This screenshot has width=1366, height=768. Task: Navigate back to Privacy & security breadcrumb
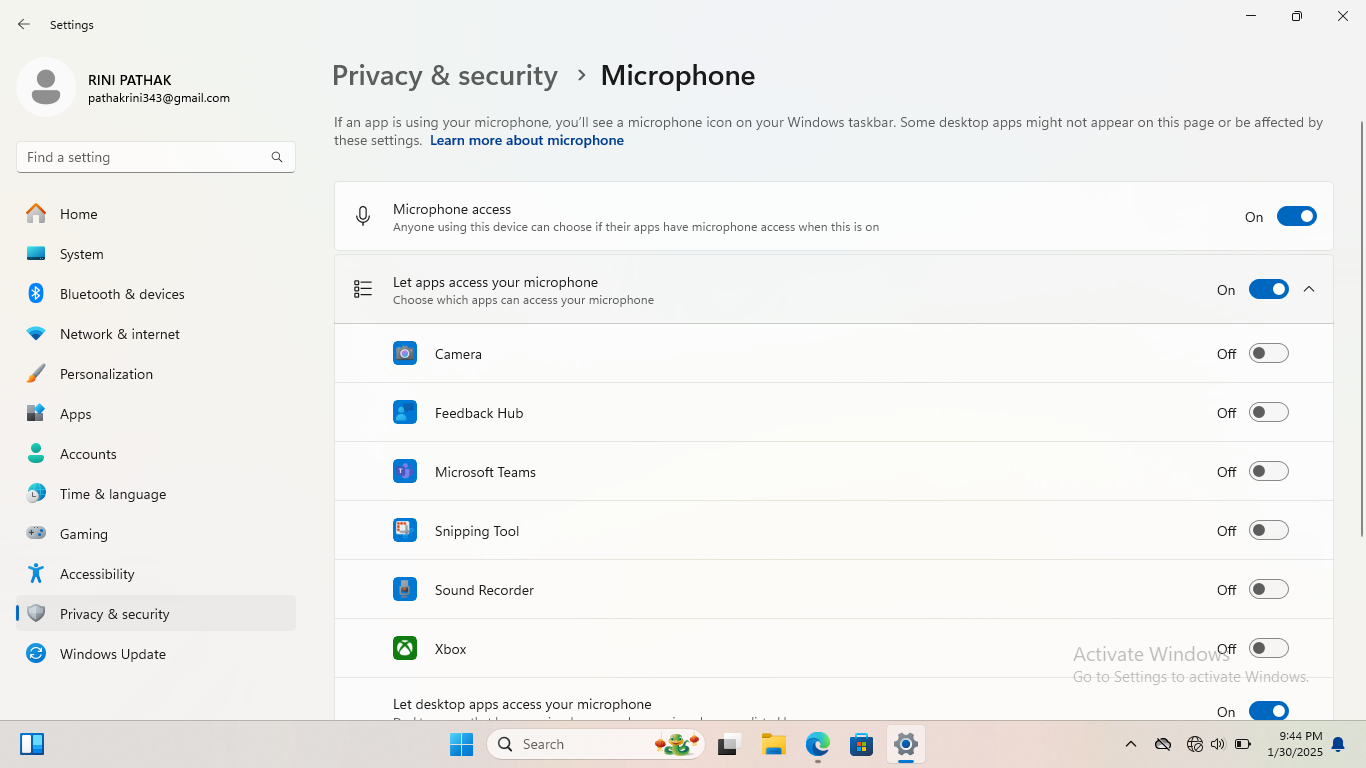tap(444, 76)
